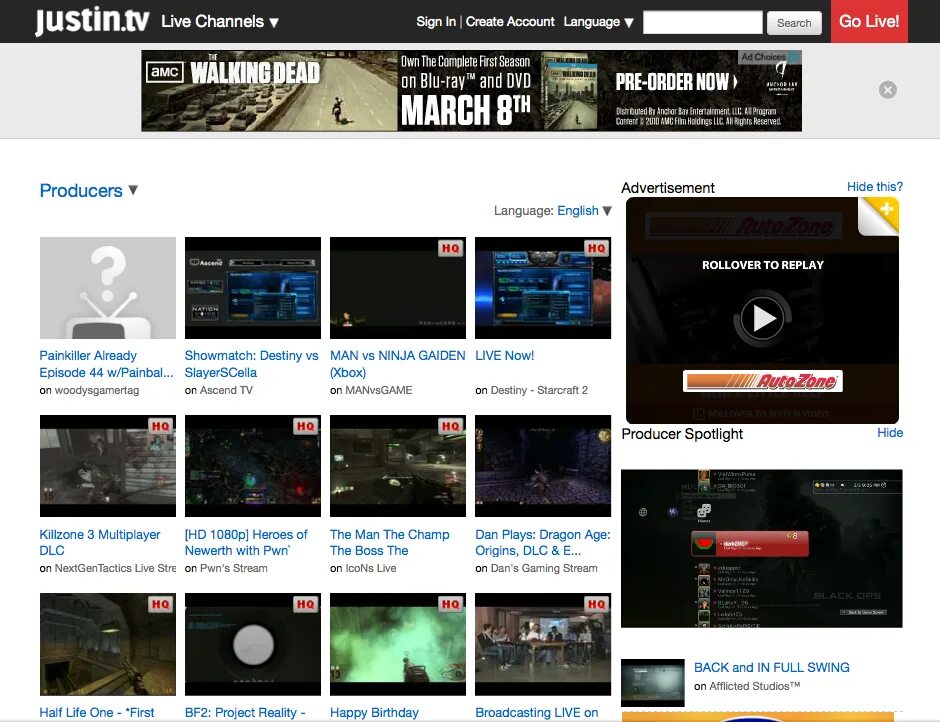Expand the Producers category dropdown

click(89, 191)
